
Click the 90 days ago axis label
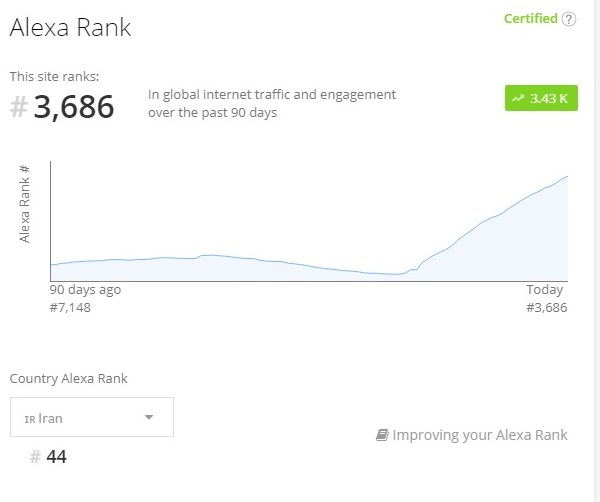[x=85, y=289]
